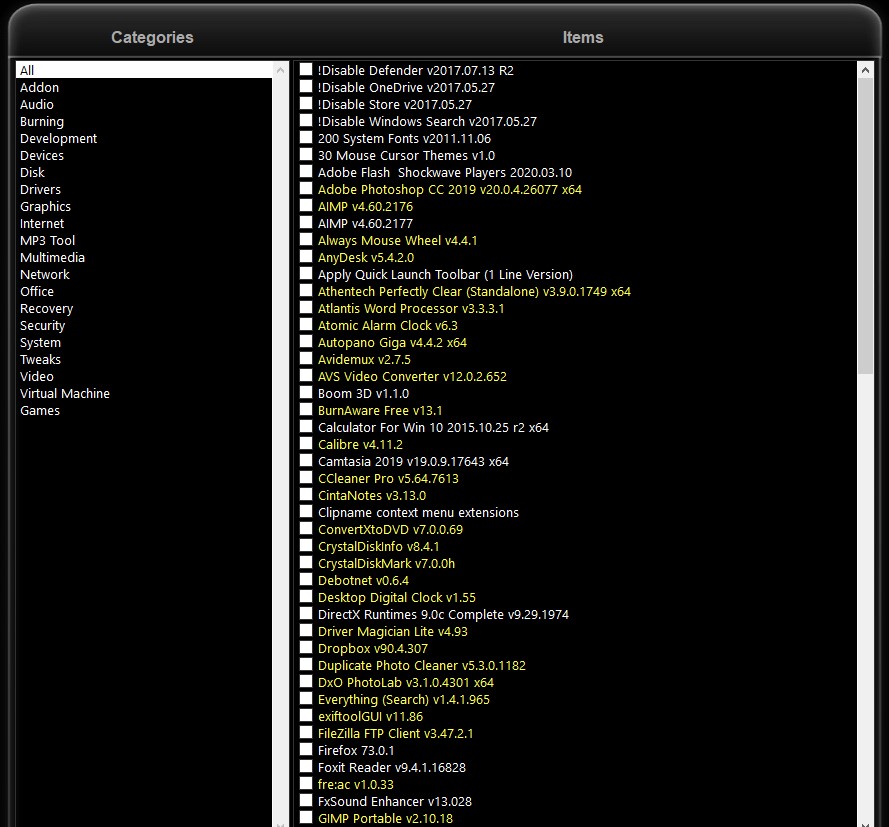Tick the !Disable OneDrive checkbox

coord(306,86)
